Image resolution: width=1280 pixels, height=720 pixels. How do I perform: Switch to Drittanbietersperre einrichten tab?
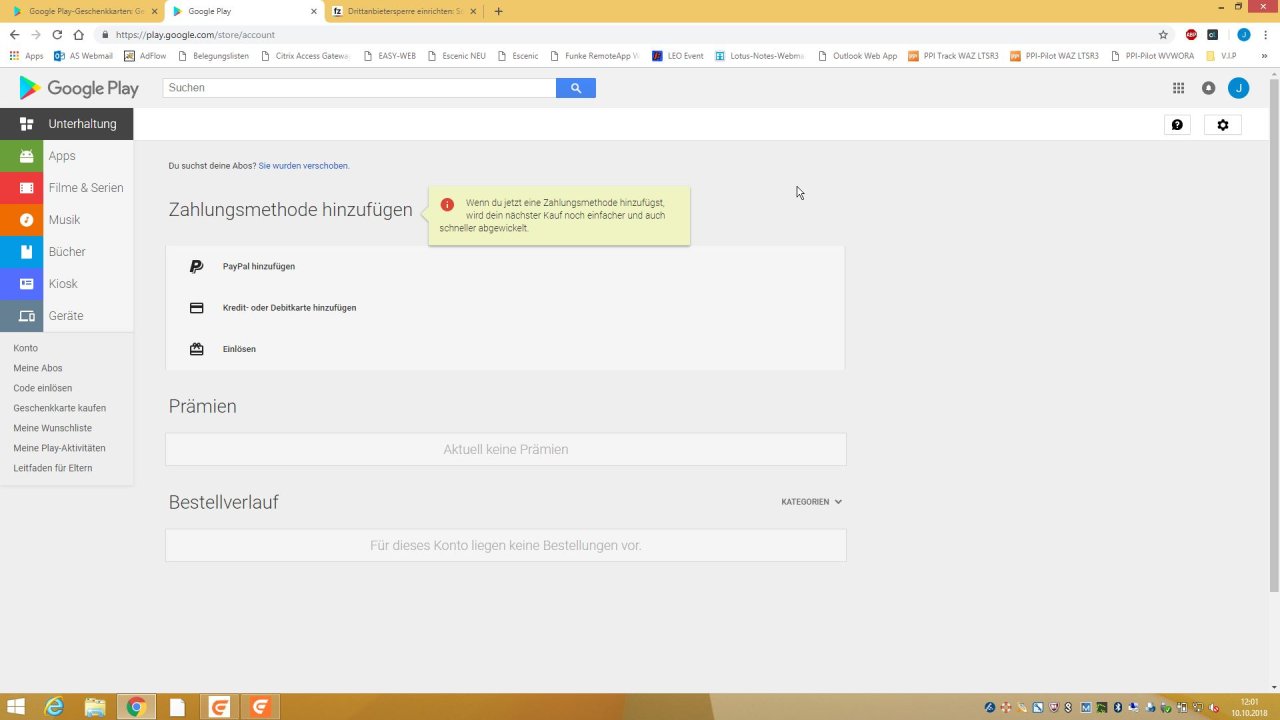point(404,11)
